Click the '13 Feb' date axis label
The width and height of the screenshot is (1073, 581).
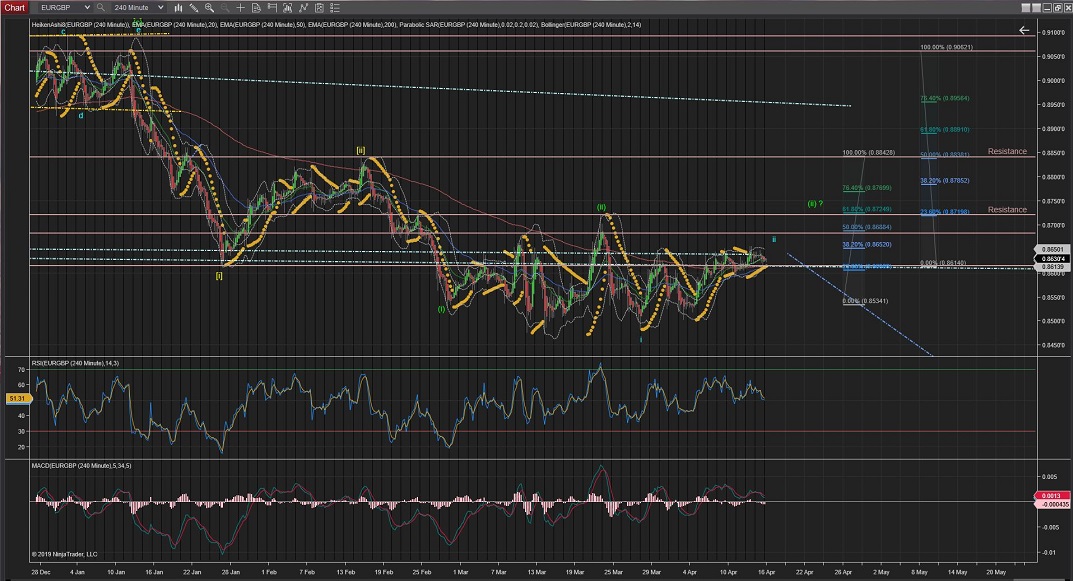pos(346,572)
